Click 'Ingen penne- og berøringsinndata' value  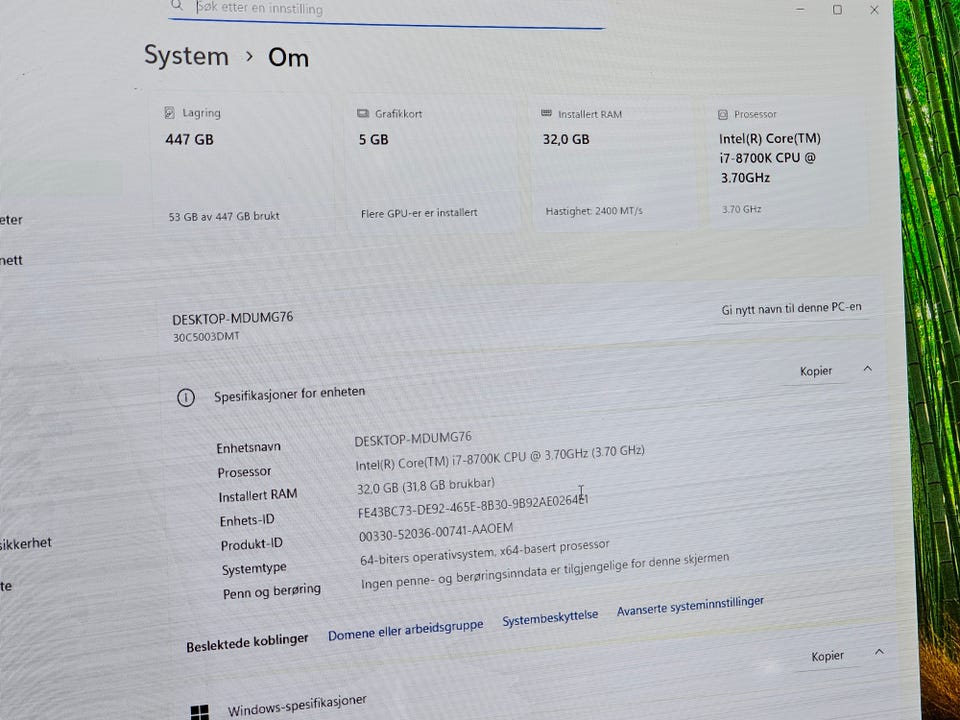(x=545, y=573)
